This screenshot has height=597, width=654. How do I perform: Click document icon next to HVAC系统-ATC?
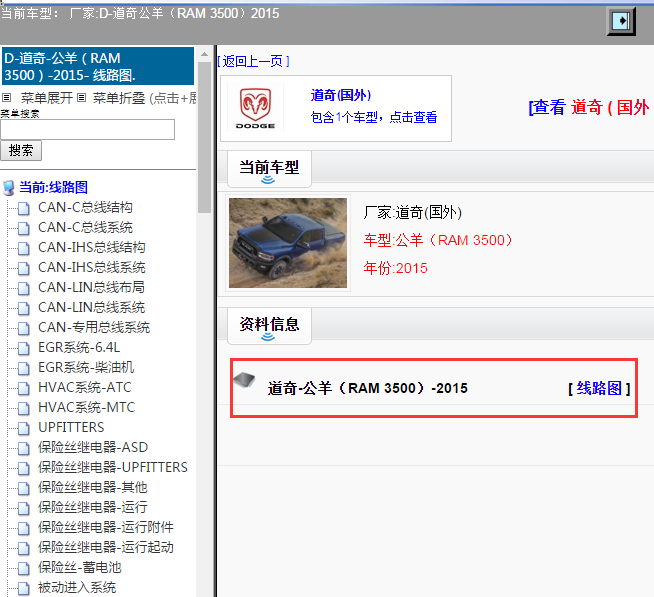click(24, 388)
